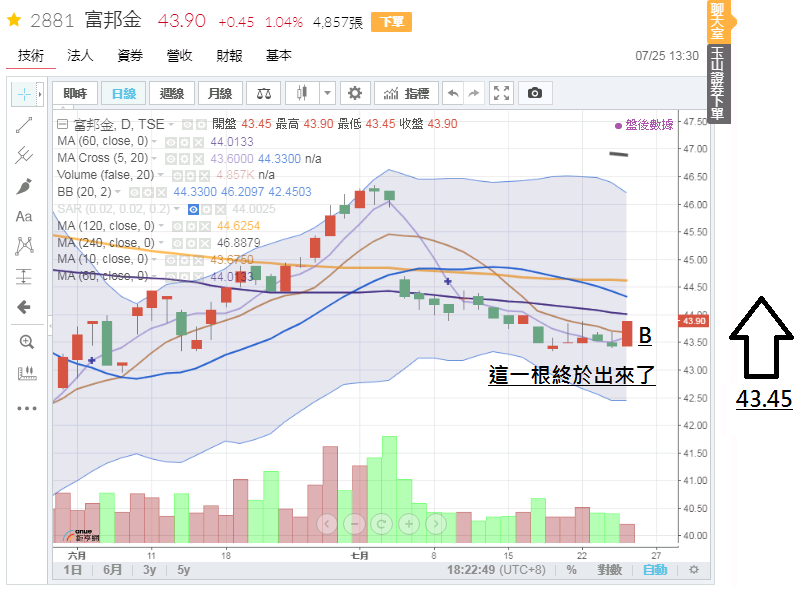Open dropdown of Volume (false, 20)
This screenshot has width=805, height=600.
[x=161, y=175]
